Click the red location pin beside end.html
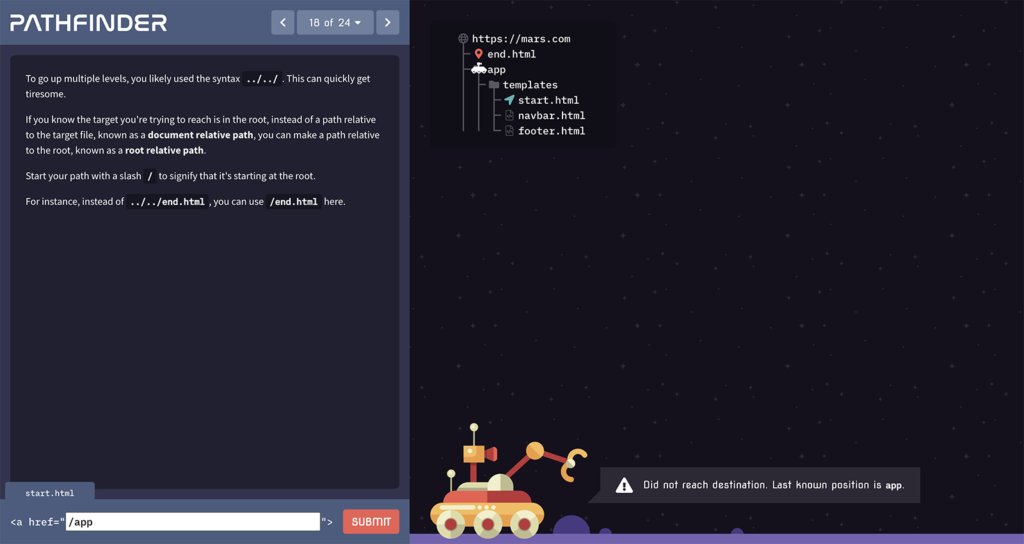The height and width of the screenshot is (544, 1024). tap(479, 54)
